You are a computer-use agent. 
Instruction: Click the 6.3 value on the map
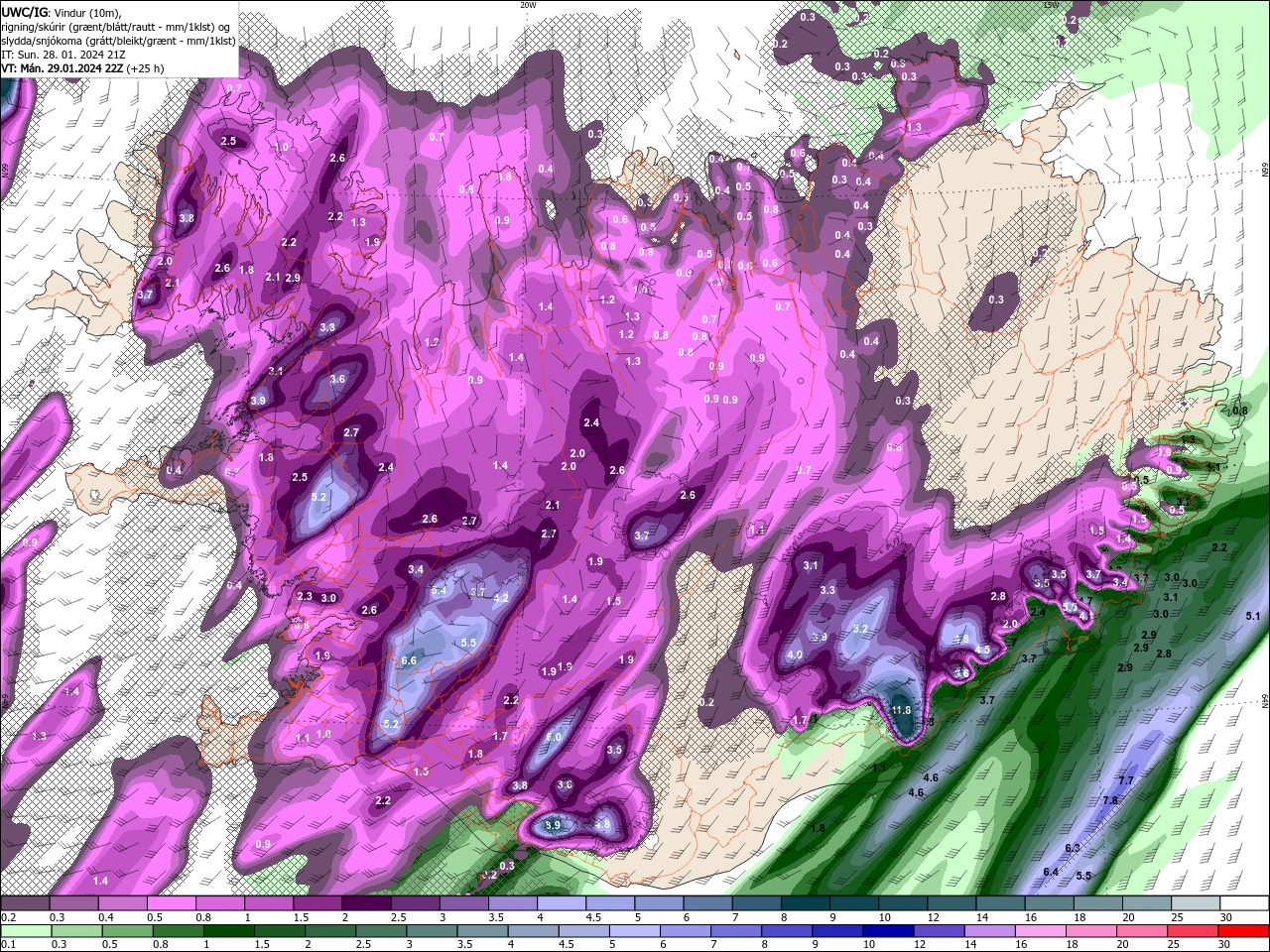(x=1072, y=849)
